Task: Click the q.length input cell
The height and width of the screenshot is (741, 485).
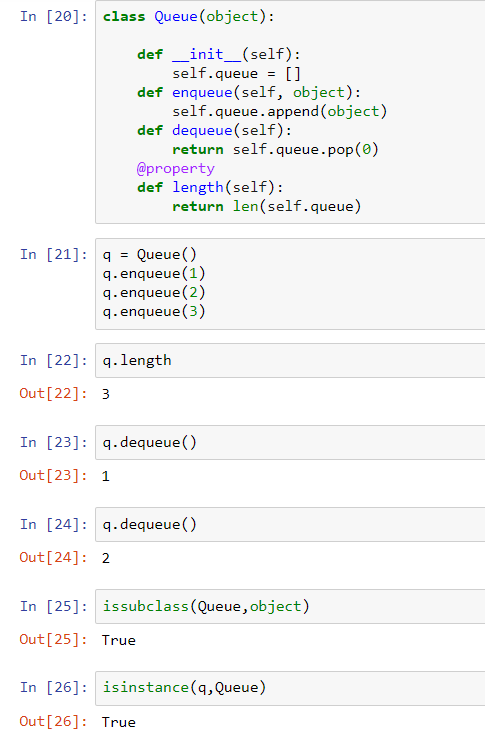Action: 290,361
